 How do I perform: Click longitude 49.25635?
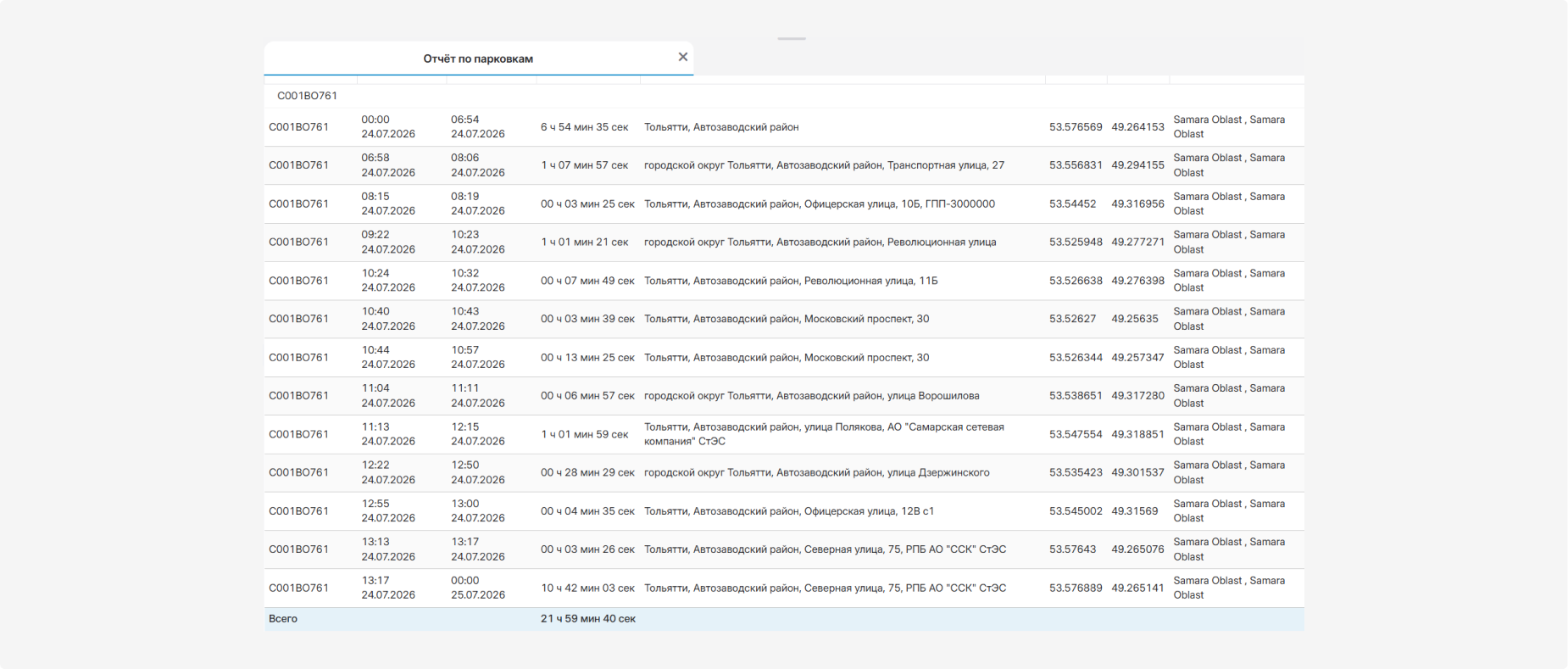pos(1134,319)
